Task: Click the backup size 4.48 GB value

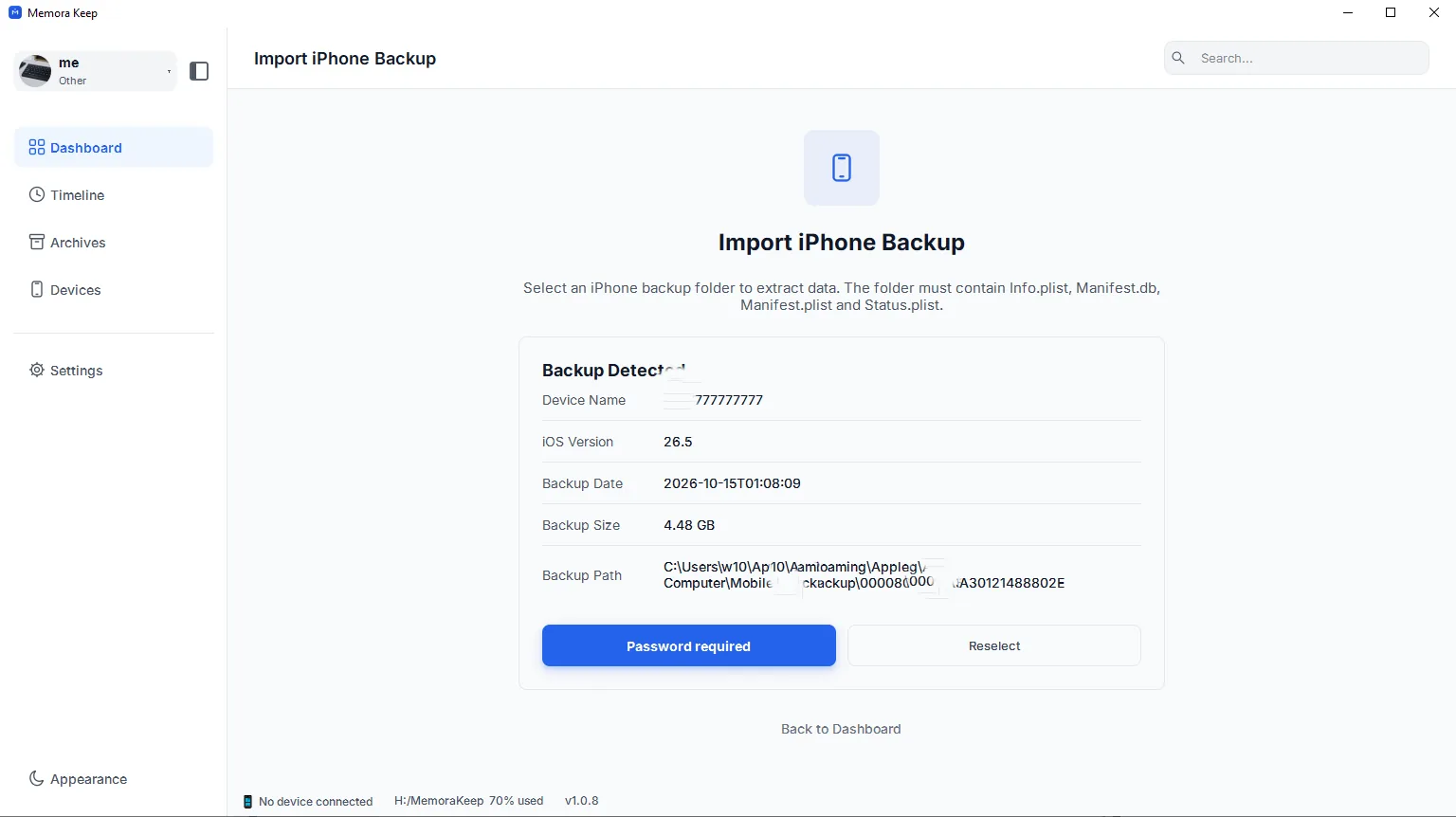Action: click(689, 525)
